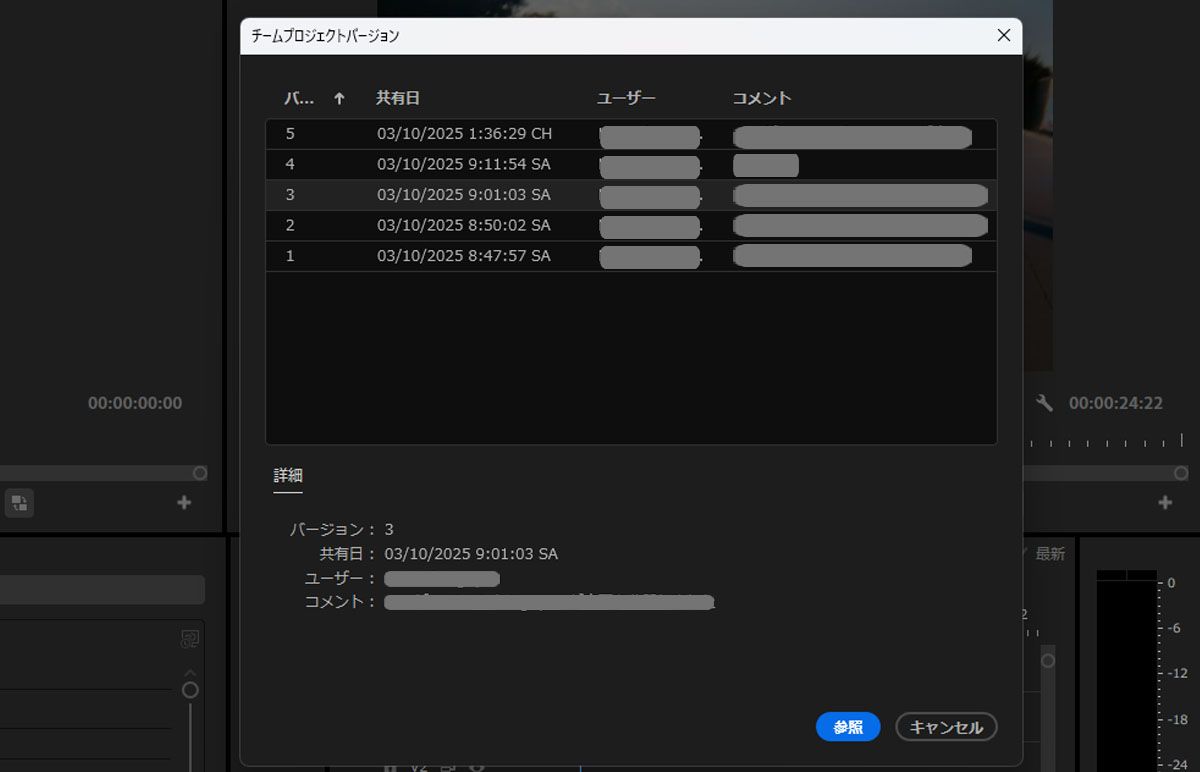Click the plus button editor in program monitor
The image size is (1200, 772).
(x=1165, y=503)
